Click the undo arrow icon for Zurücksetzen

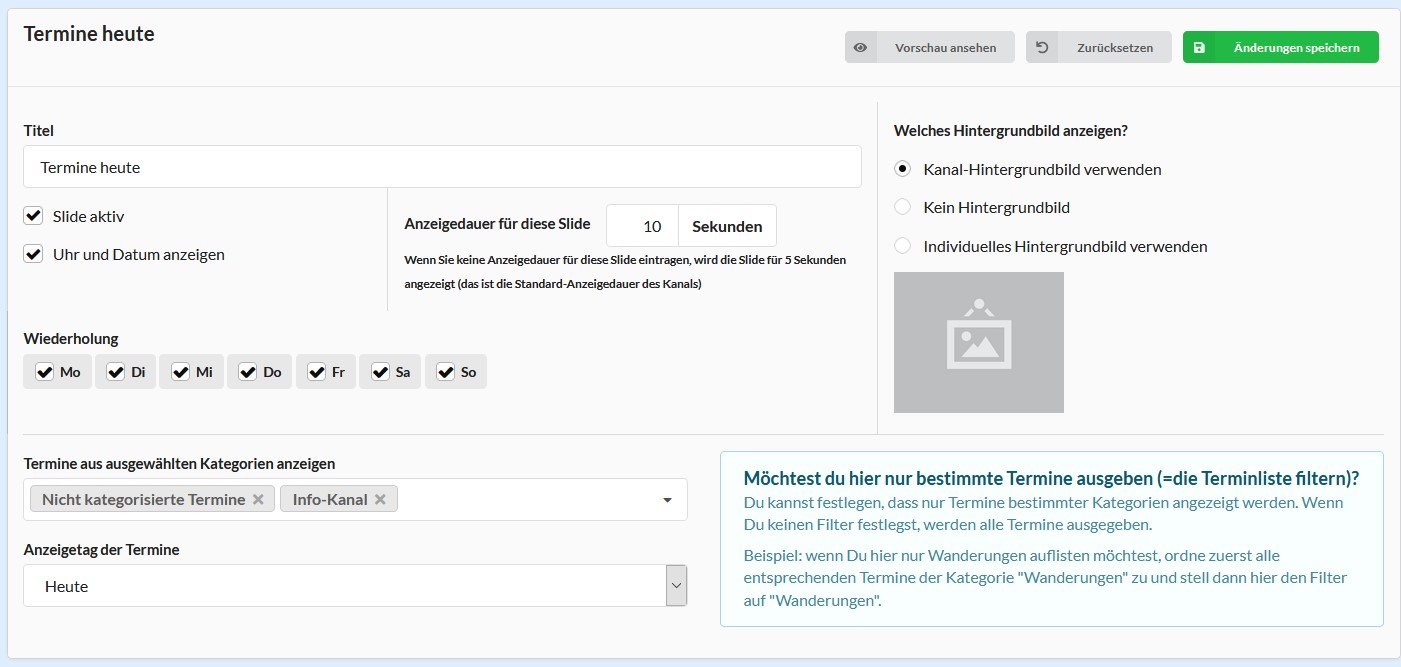(1042, 47)
